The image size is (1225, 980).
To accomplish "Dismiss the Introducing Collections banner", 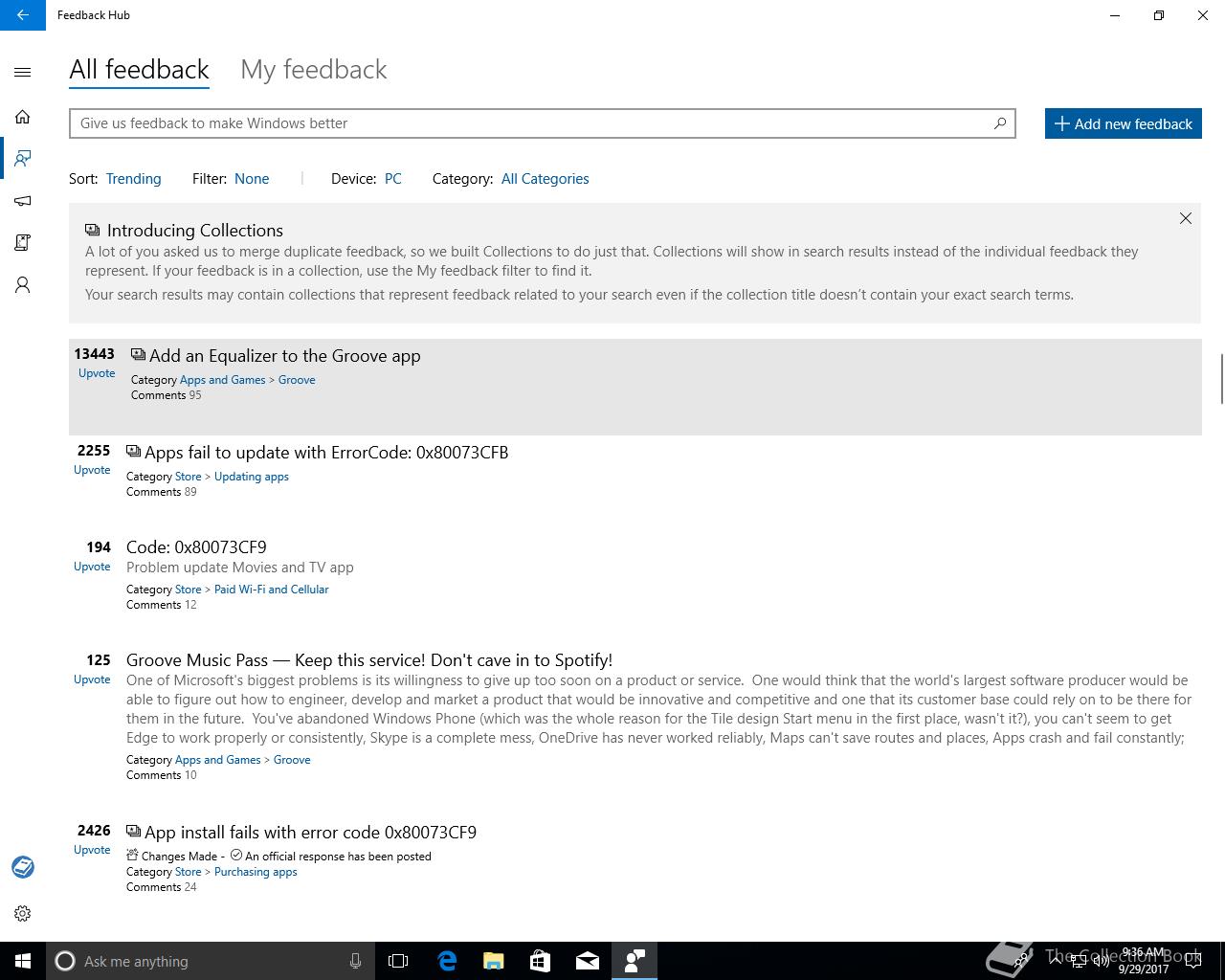I will pos(1186,218).
